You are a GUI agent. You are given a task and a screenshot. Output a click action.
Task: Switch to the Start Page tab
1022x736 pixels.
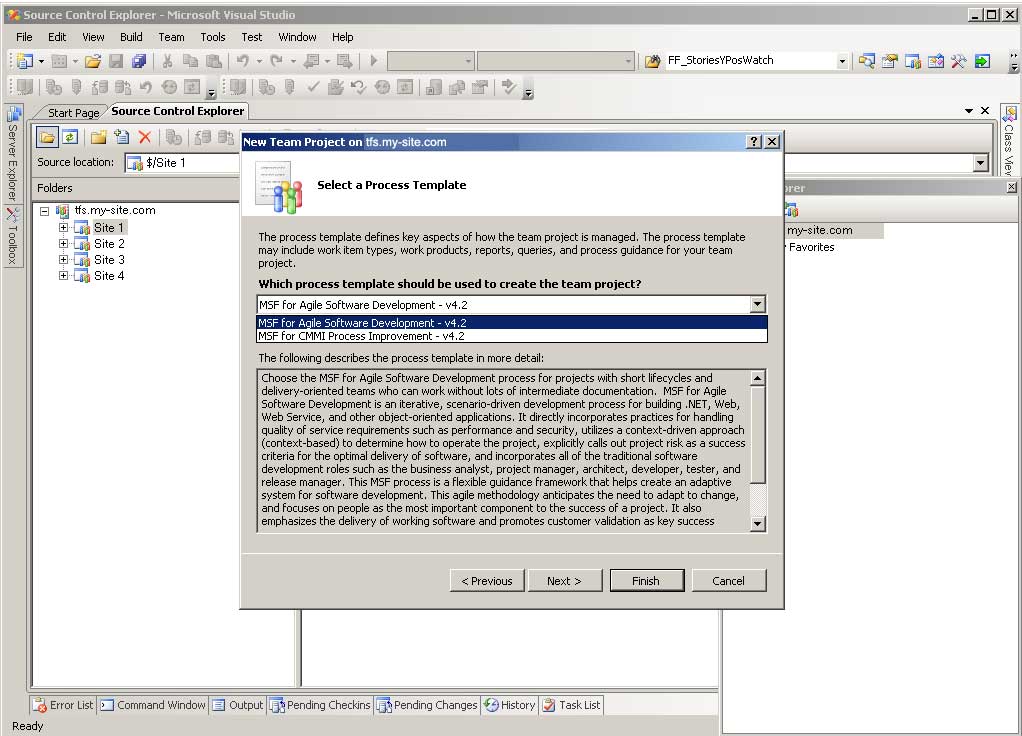[x=73, y=112]
